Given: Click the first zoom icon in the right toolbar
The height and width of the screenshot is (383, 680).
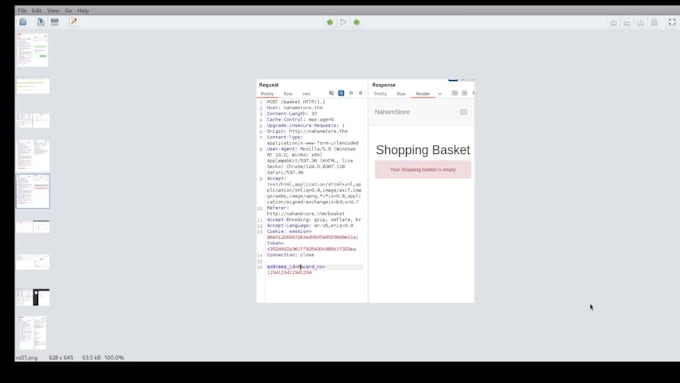Looking at the screenshot, I should click(x=613, y=23).
